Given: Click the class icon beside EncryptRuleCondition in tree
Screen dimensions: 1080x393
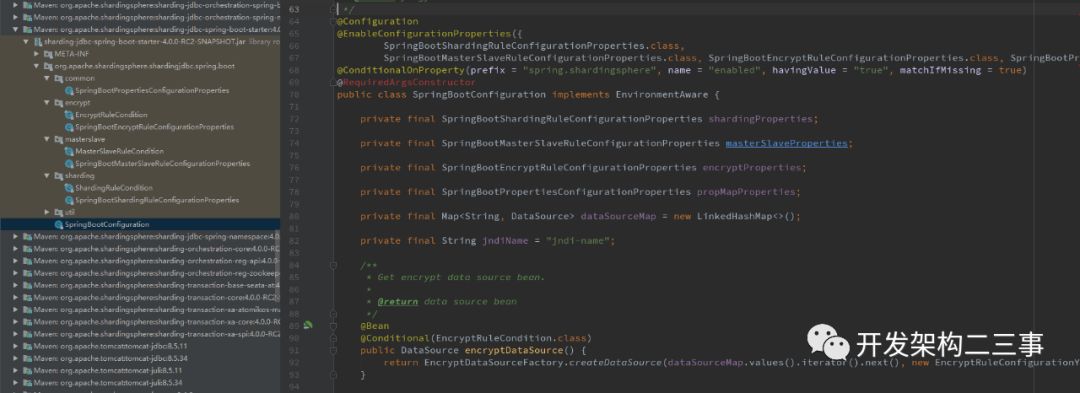Looking at the screenshot, I should [69, 115].
